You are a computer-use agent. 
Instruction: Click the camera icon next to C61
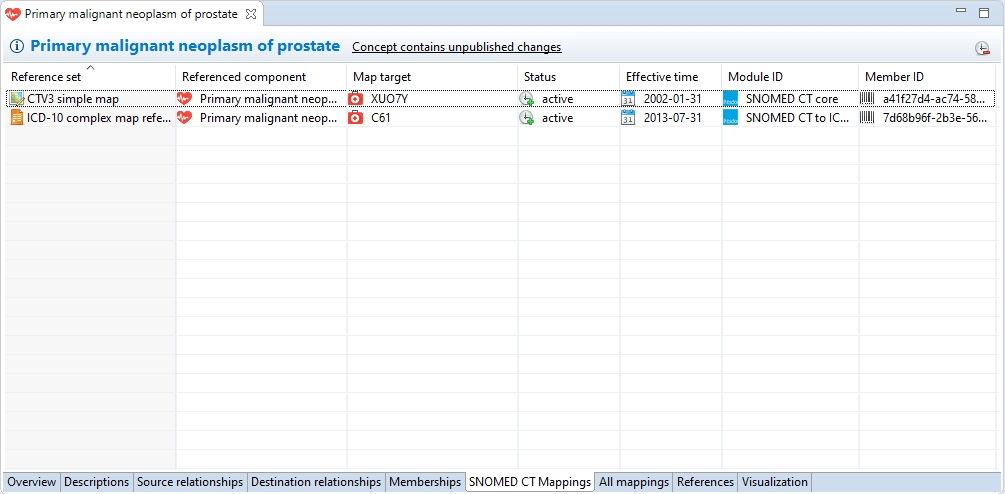[x=356, y=118]
